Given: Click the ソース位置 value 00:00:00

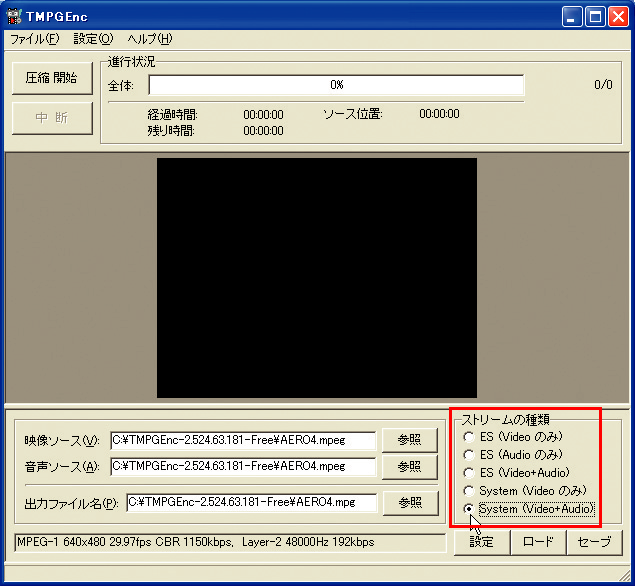Looking at the screenshot, I should coord(439,114).
